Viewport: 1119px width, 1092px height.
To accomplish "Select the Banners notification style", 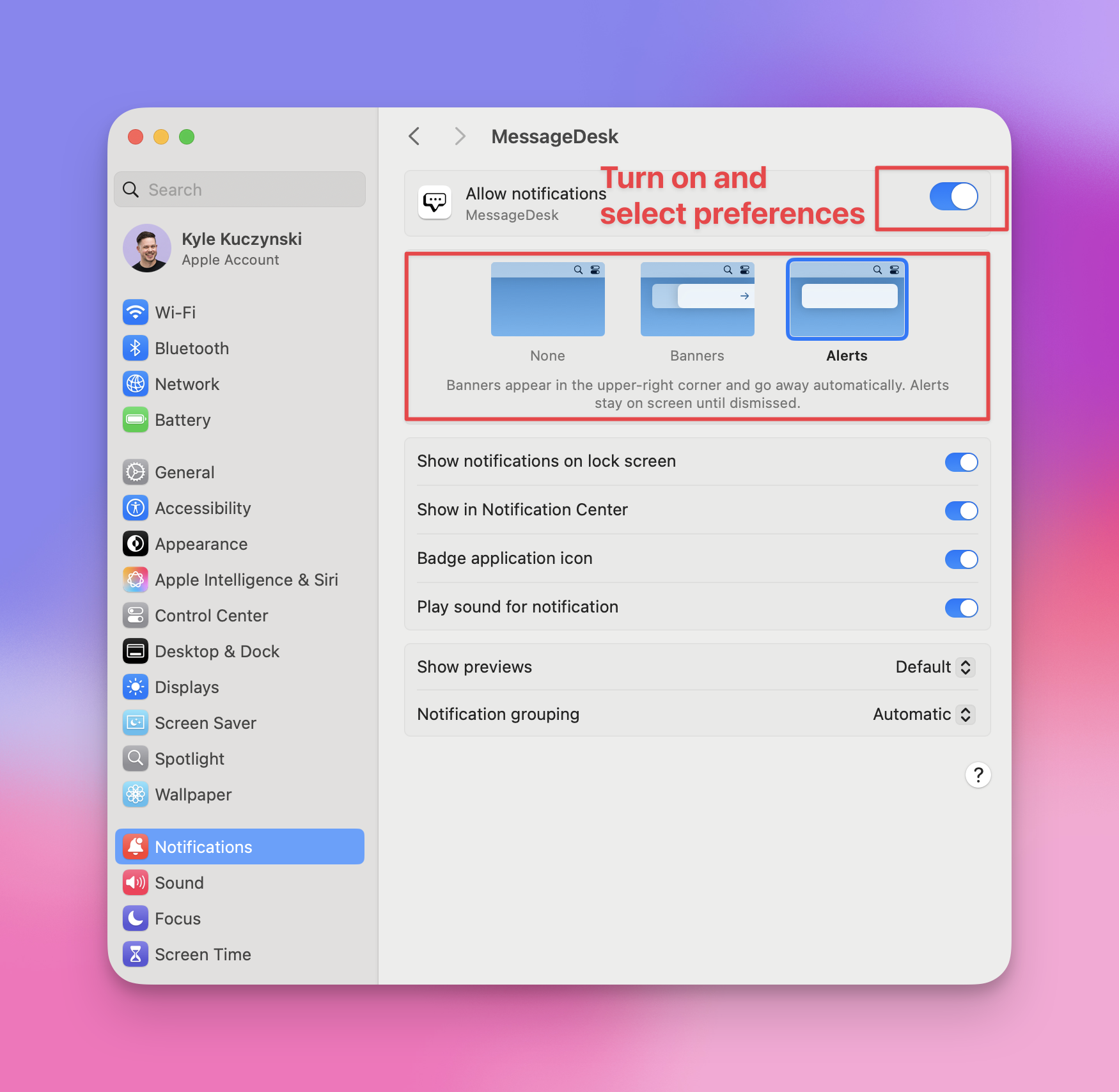I will pos(696,299).
